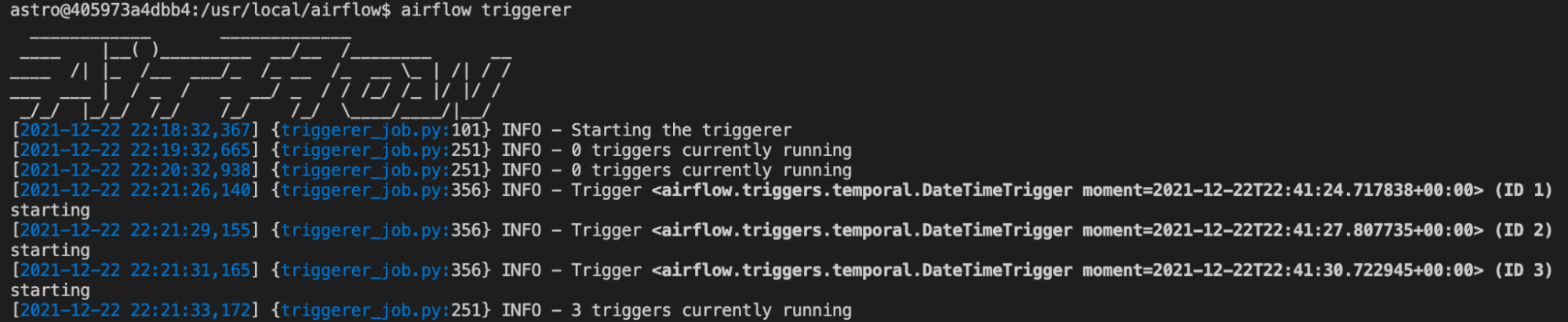The width and height of the screenshot is (1568, 322).
Task: Click the last "starting" word in log
Action: [50, 291]
